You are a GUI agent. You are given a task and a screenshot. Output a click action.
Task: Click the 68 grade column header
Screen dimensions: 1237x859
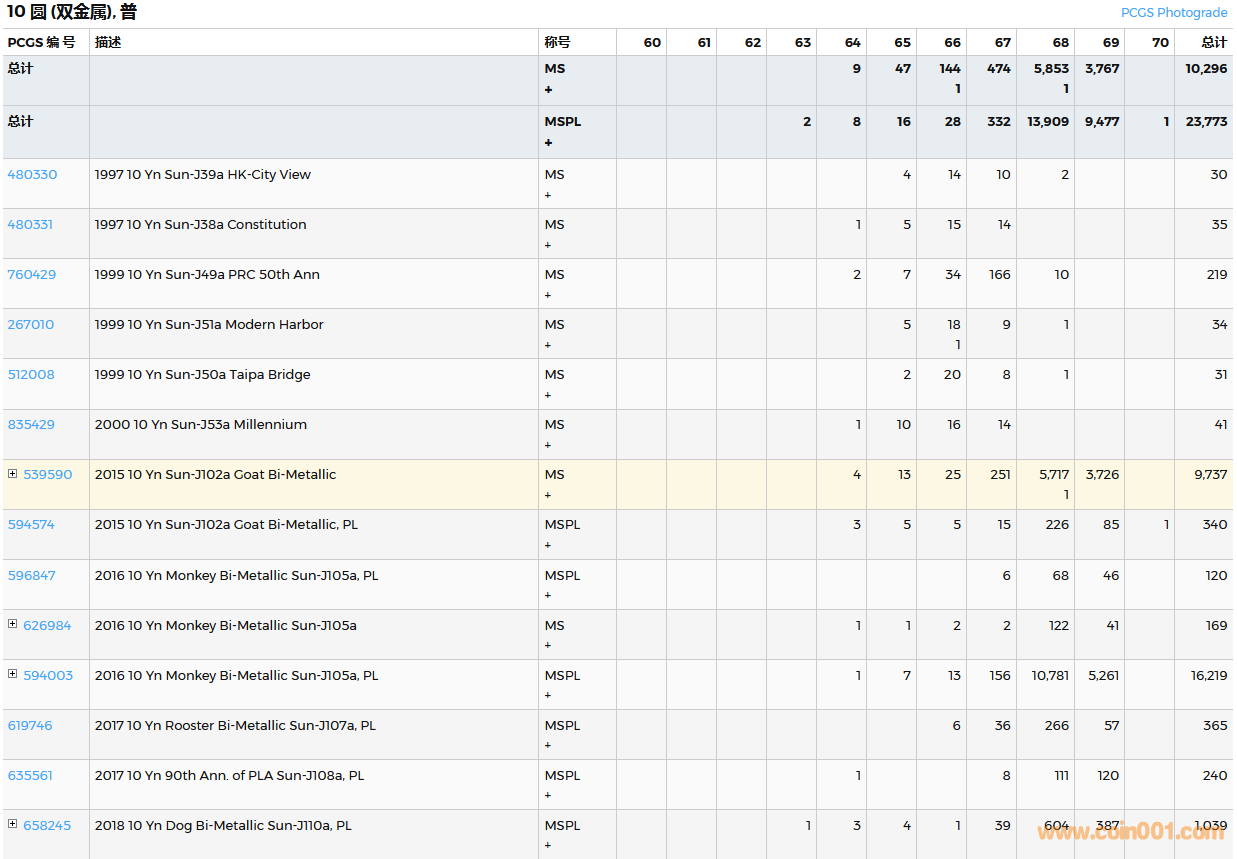point(1060,42)
